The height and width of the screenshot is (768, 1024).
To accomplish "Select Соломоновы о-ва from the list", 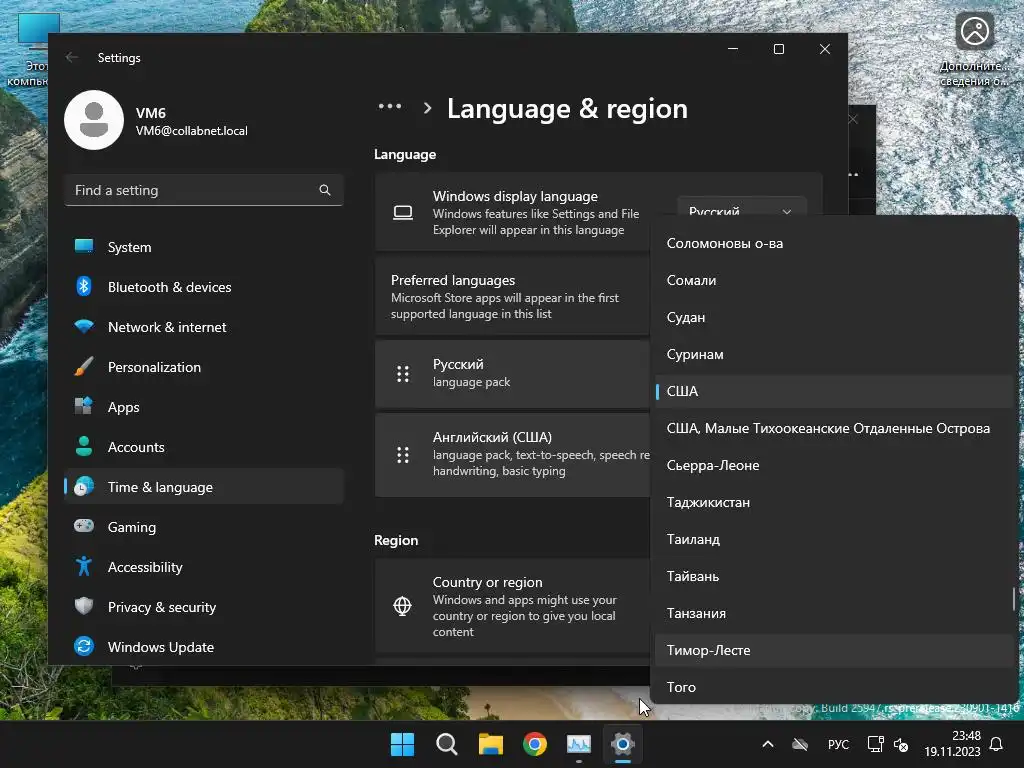I will 834,243.
